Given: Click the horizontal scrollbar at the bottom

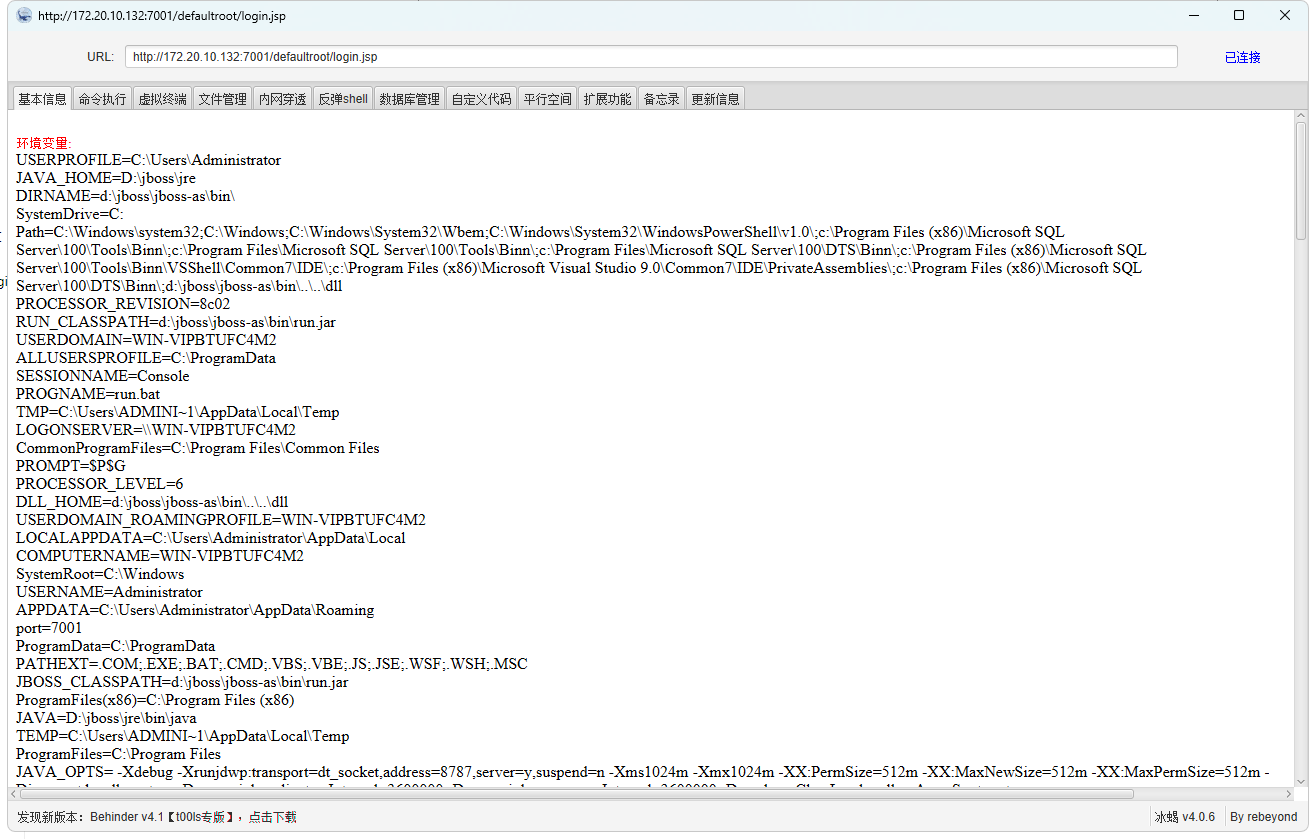Looking at the screenshot, I should tap(575, 794).
